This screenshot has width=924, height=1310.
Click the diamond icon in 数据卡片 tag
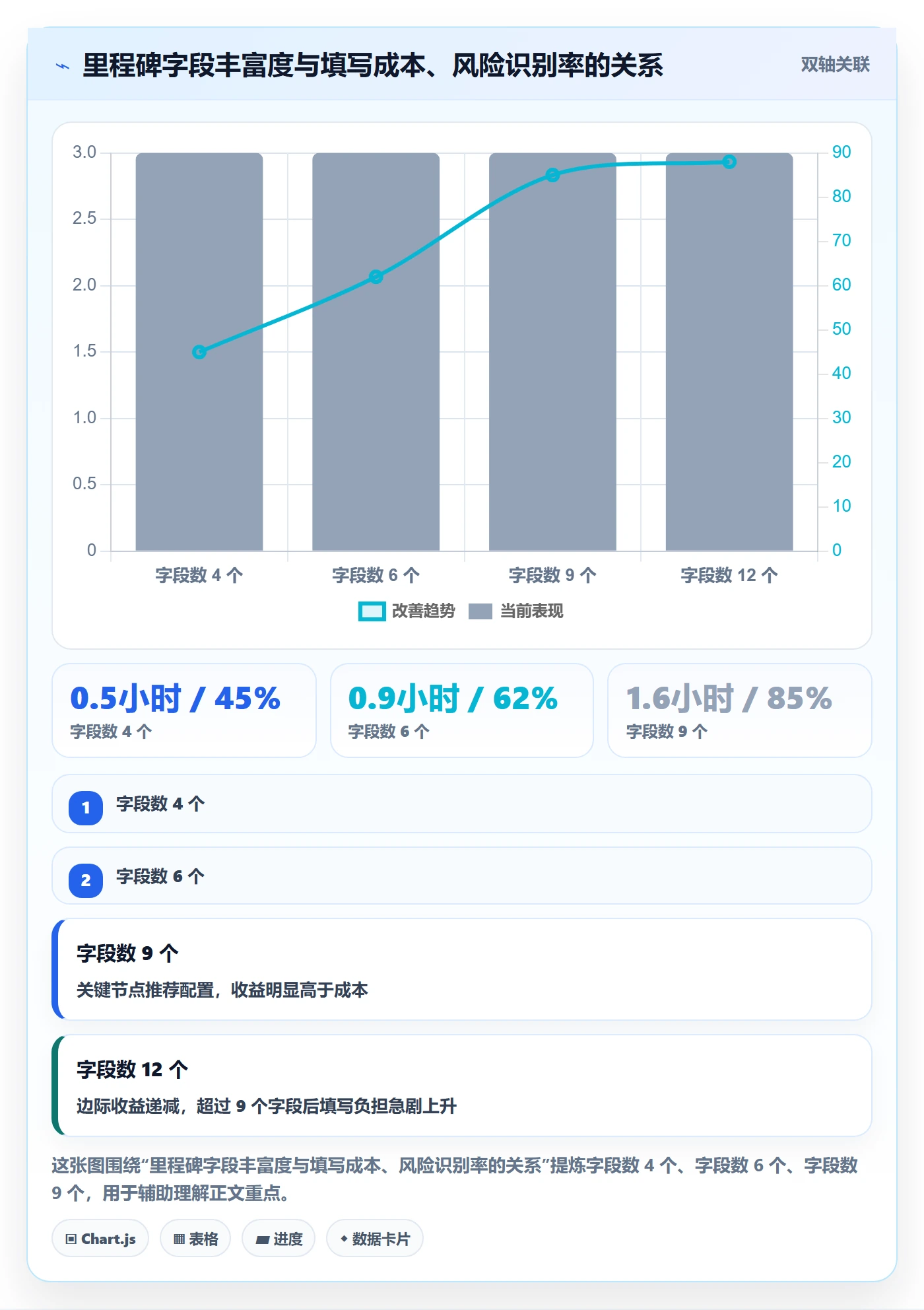(344, 1239)
